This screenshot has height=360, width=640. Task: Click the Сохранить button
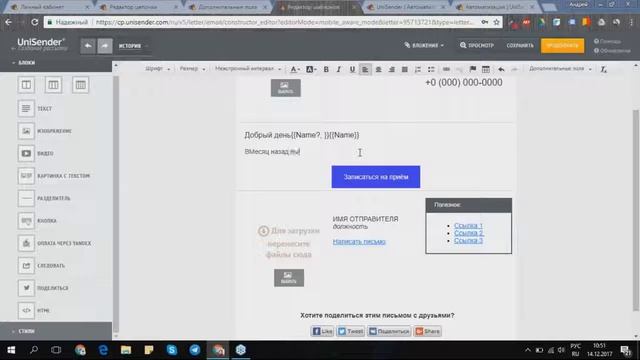(520, 45)
